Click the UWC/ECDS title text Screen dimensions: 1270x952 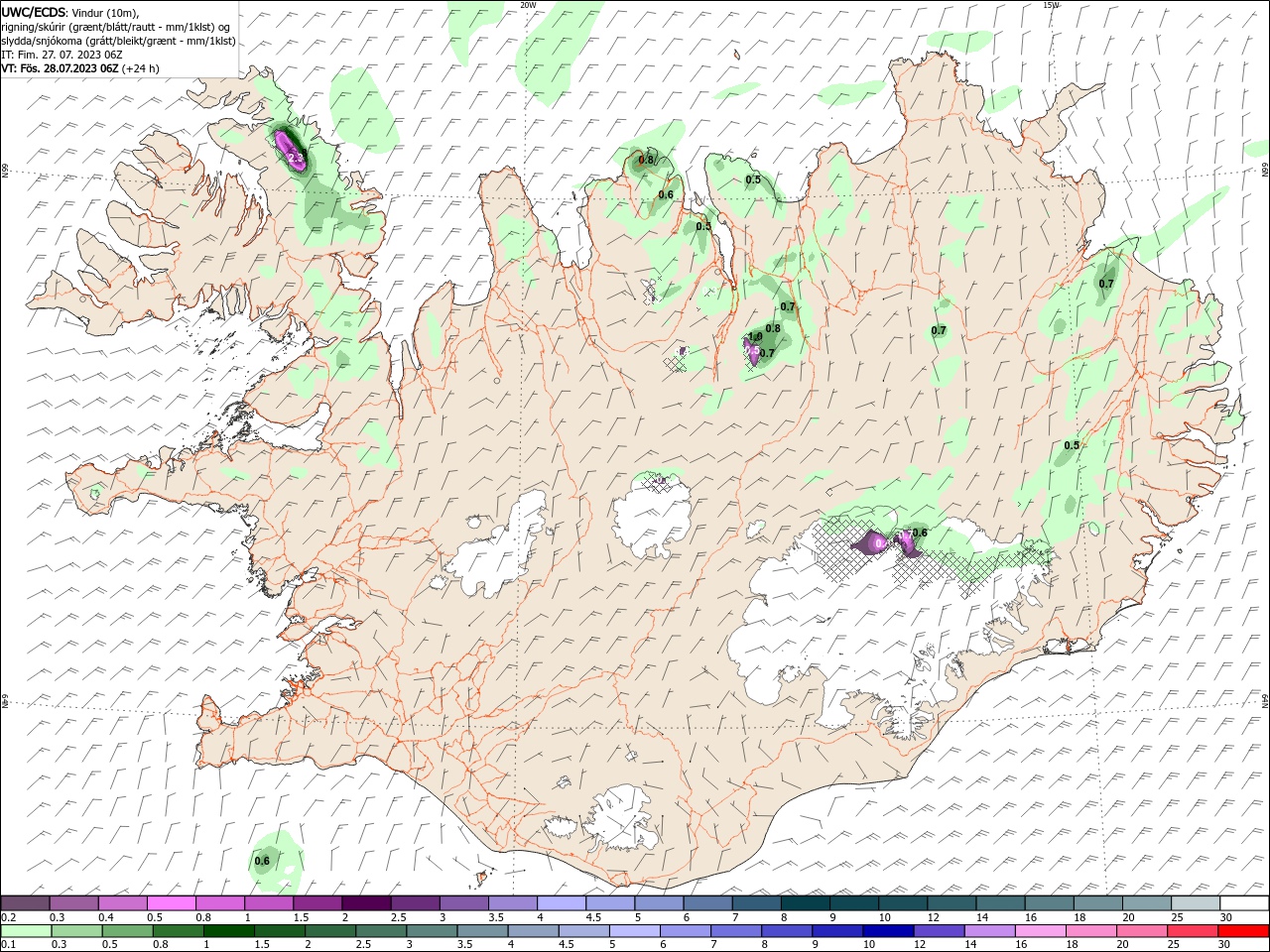34,11
